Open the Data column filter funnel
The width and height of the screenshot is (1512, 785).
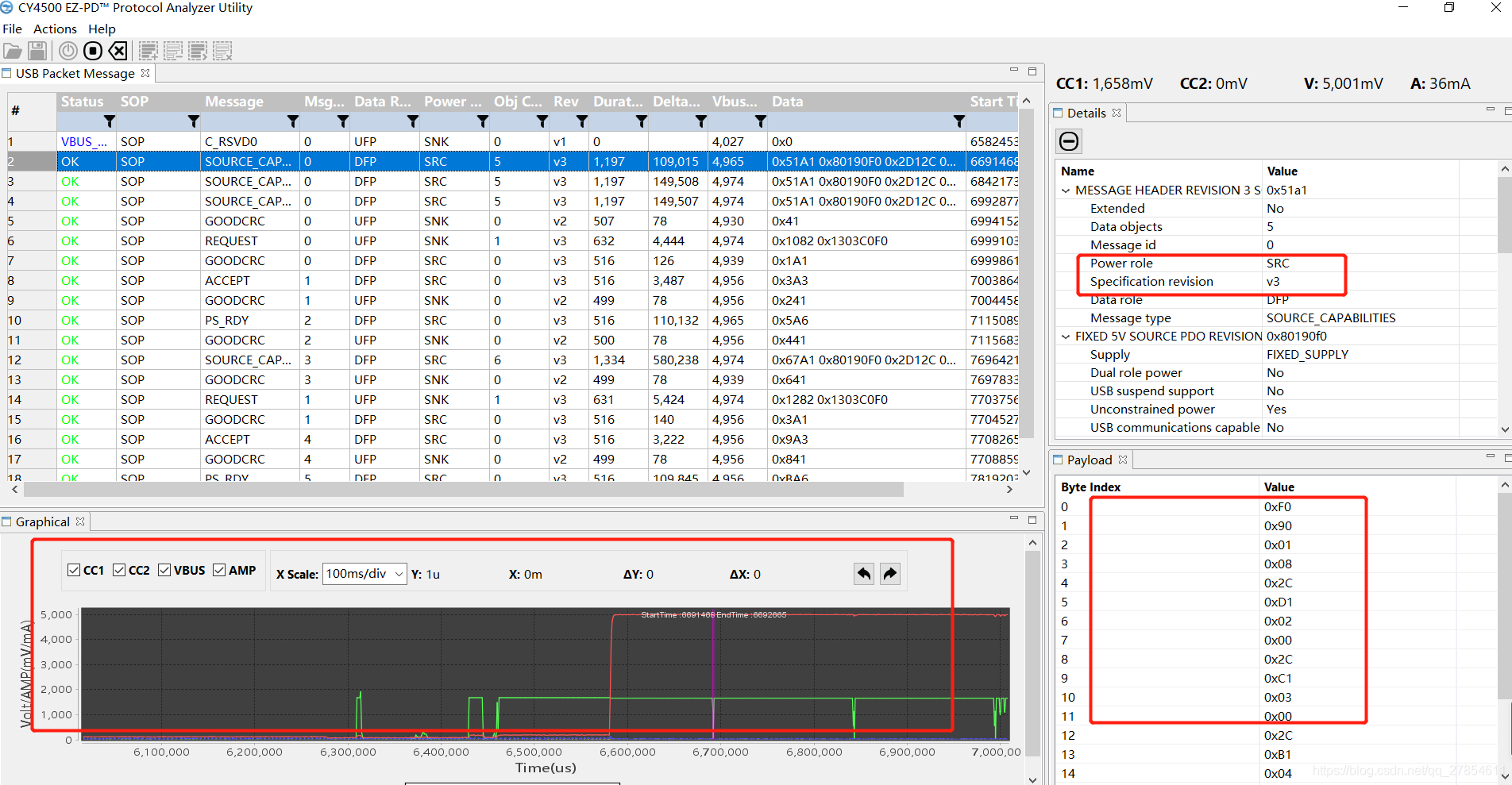point(959,121)
